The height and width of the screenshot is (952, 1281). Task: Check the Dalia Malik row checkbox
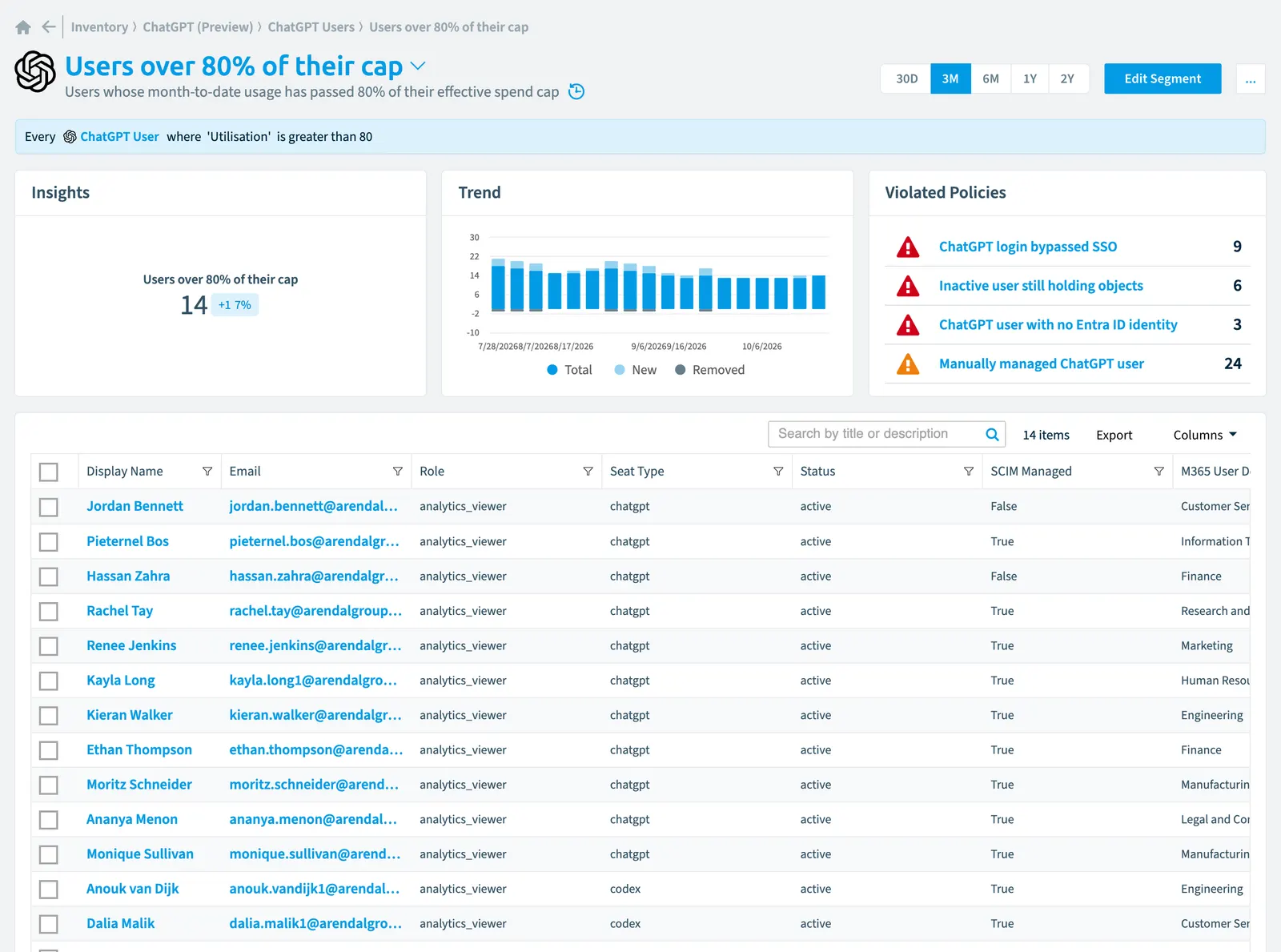pos(49,924)
